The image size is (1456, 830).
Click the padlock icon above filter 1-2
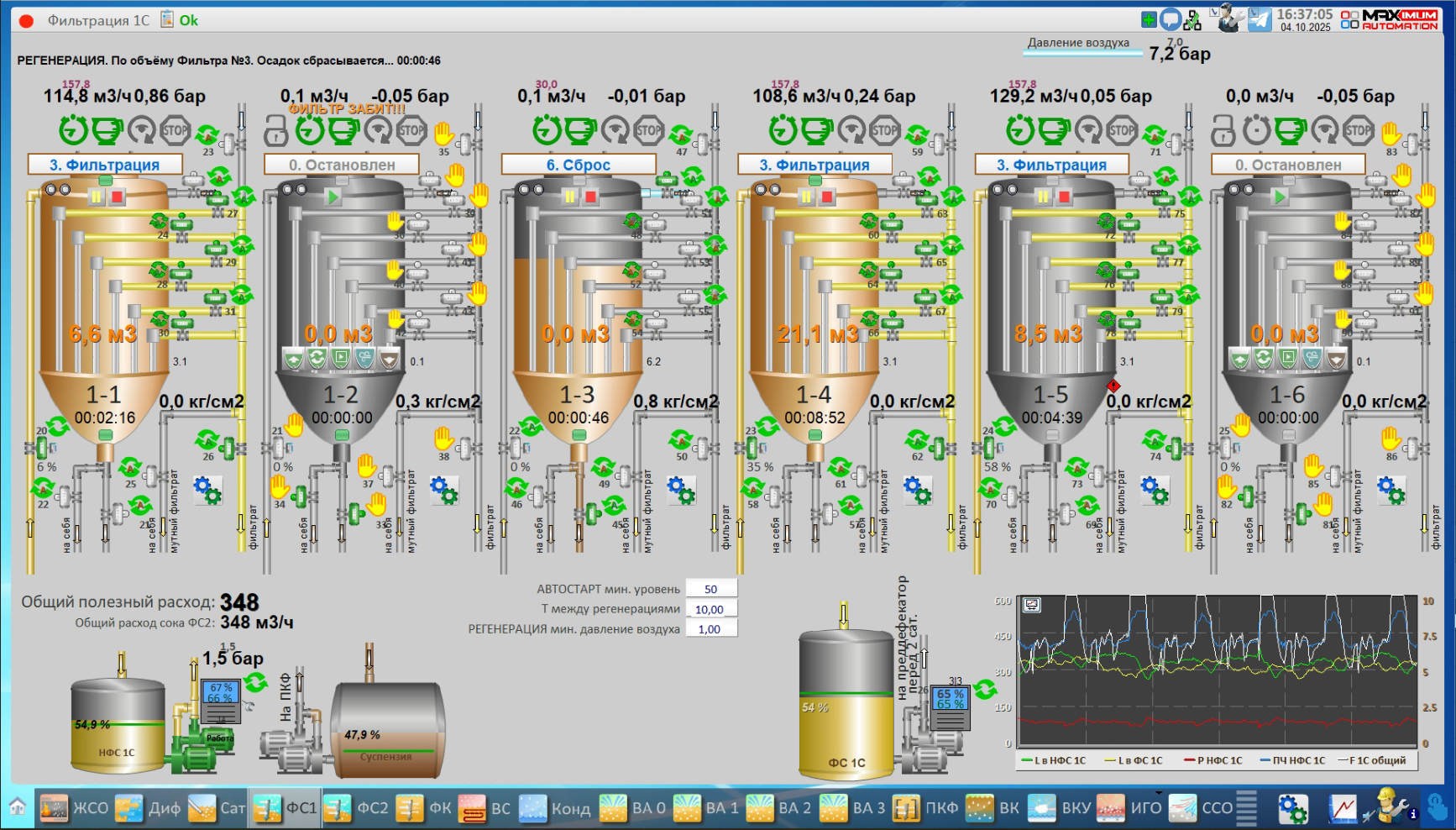pos(276,130)
